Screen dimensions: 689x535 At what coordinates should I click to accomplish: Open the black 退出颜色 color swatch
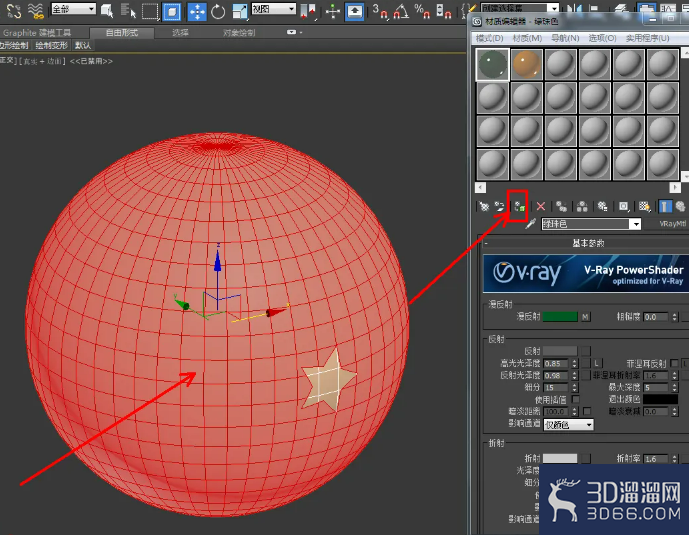coord(660,399)
